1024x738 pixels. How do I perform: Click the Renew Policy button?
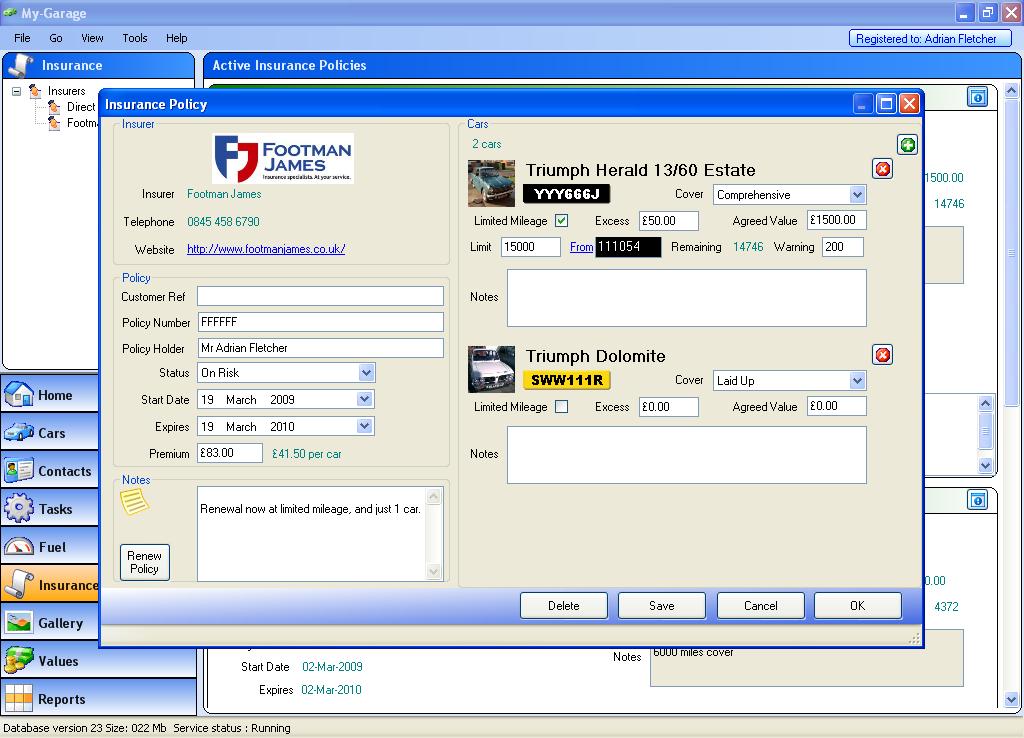tap(144, 562)
